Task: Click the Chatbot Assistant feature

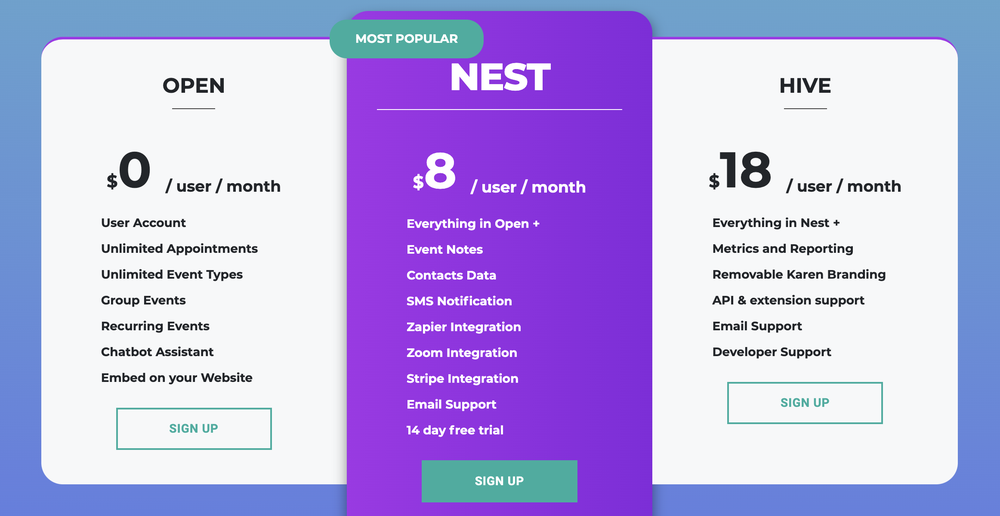Action: [x=158, y=352]
